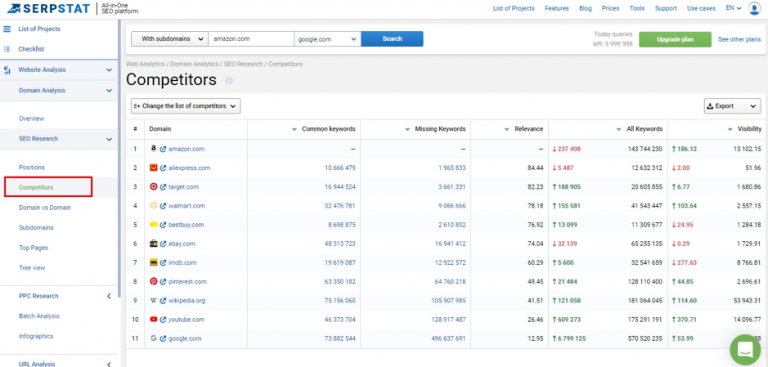Image resolution: width=768 pixels, height=367 pixels.
Task: Click the checklist icon in the sidebar
Action: coord(7,49)
